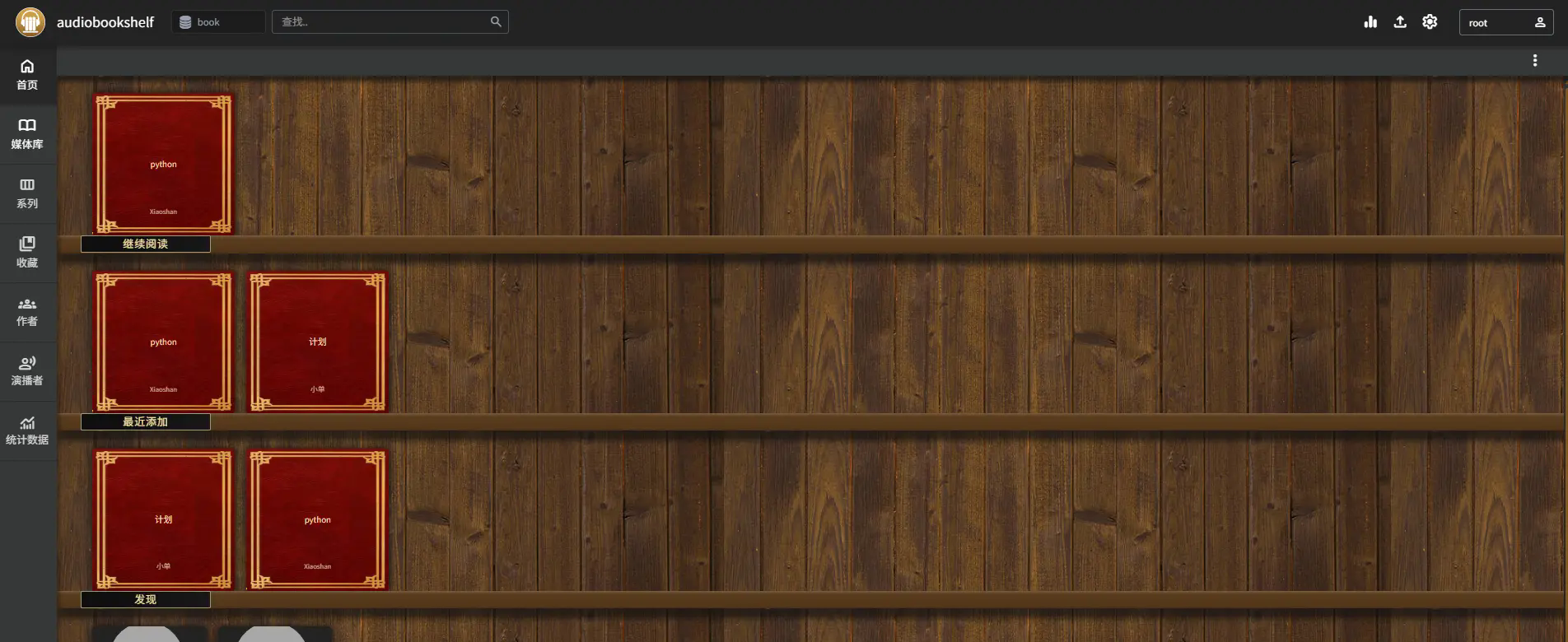Open 媒体库 library in sidebar

point(28,134)
